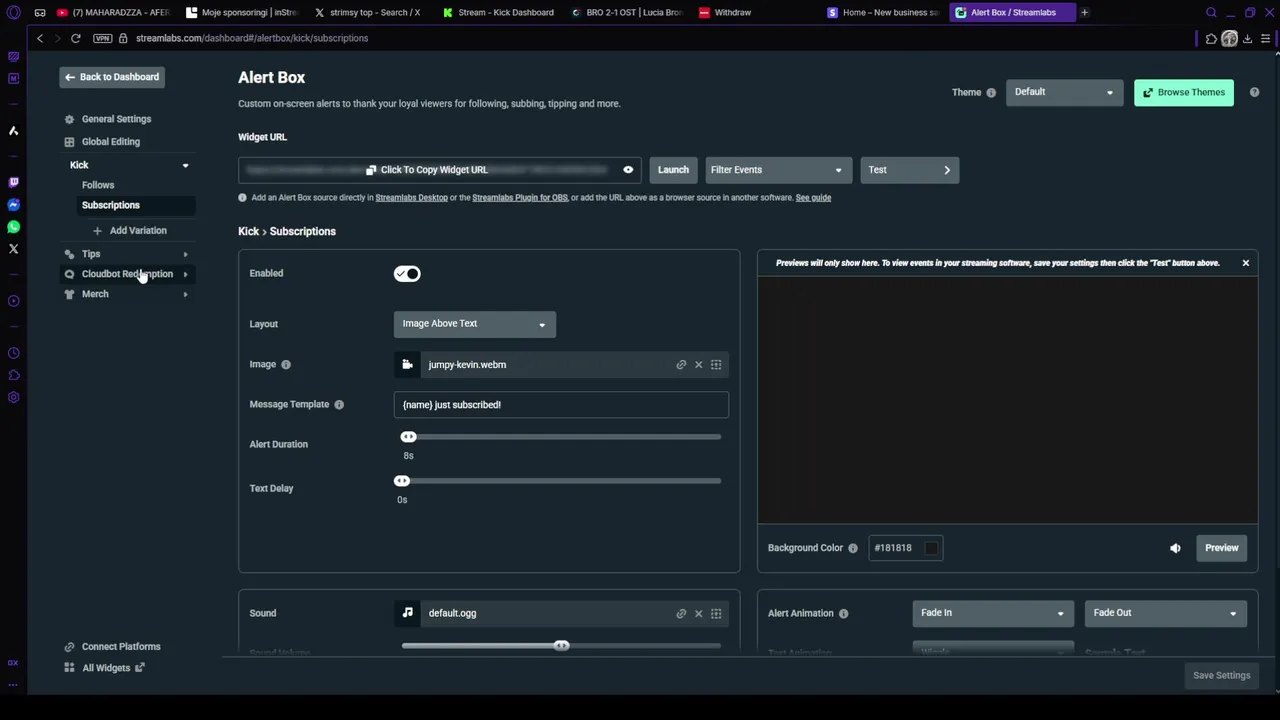
Task: Open the browser search tabs magnifier
Action: pos(1211,12)
